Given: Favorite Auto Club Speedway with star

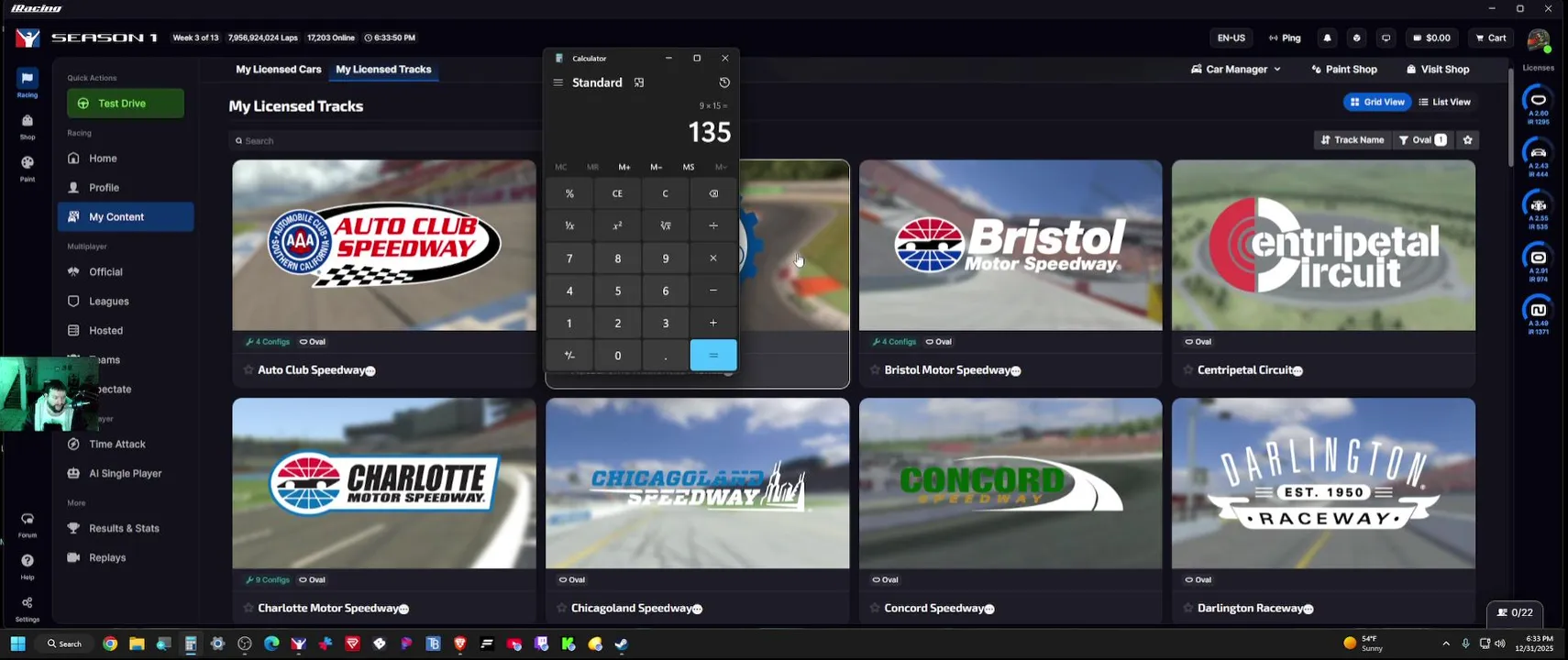Looking at the screenshot, I should [248, 369].
